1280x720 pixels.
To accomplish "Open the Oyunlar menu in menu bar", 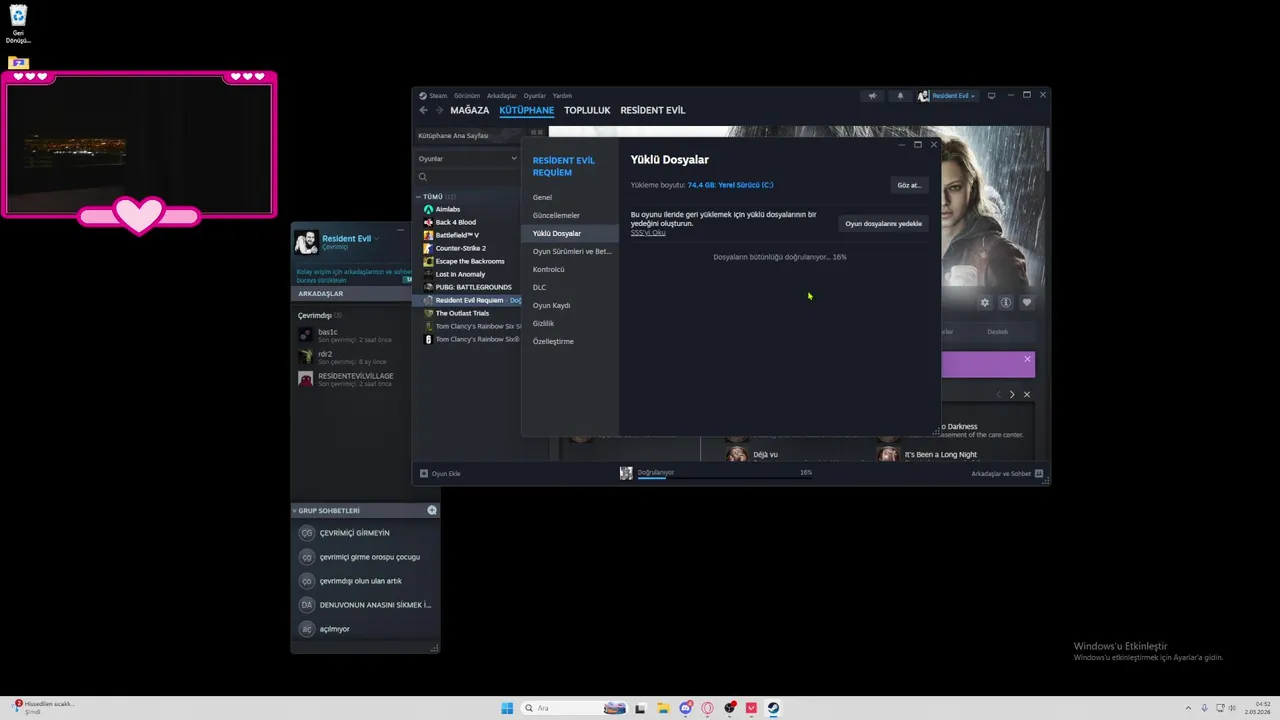I will pyautogui.click(x=535, y=96).
